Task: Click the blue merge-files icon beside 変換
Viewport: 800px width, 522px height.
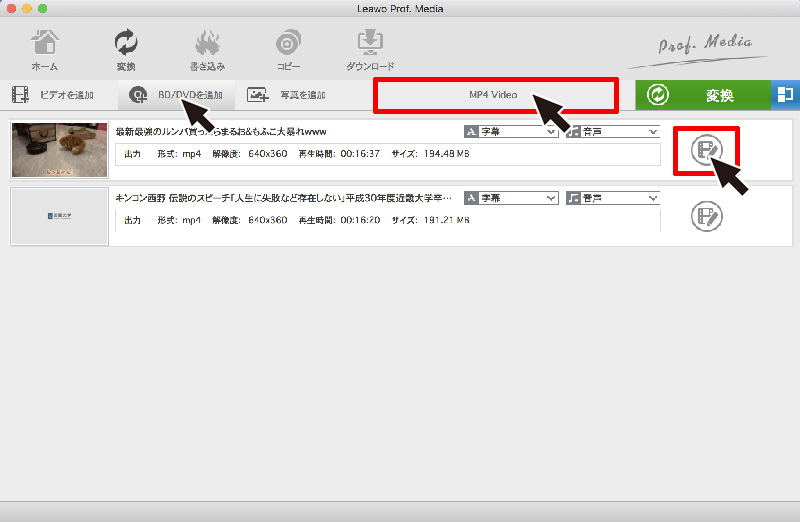Action: (785, 95)
